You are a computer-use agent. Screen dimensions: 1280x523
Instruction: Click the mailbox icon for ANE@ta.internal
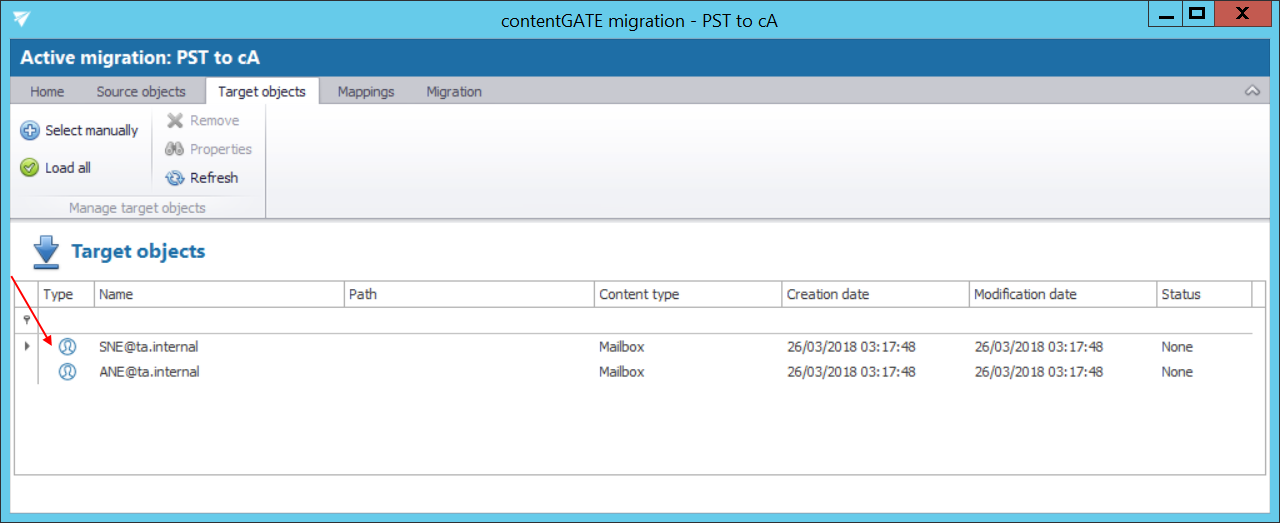coord(67,372)
